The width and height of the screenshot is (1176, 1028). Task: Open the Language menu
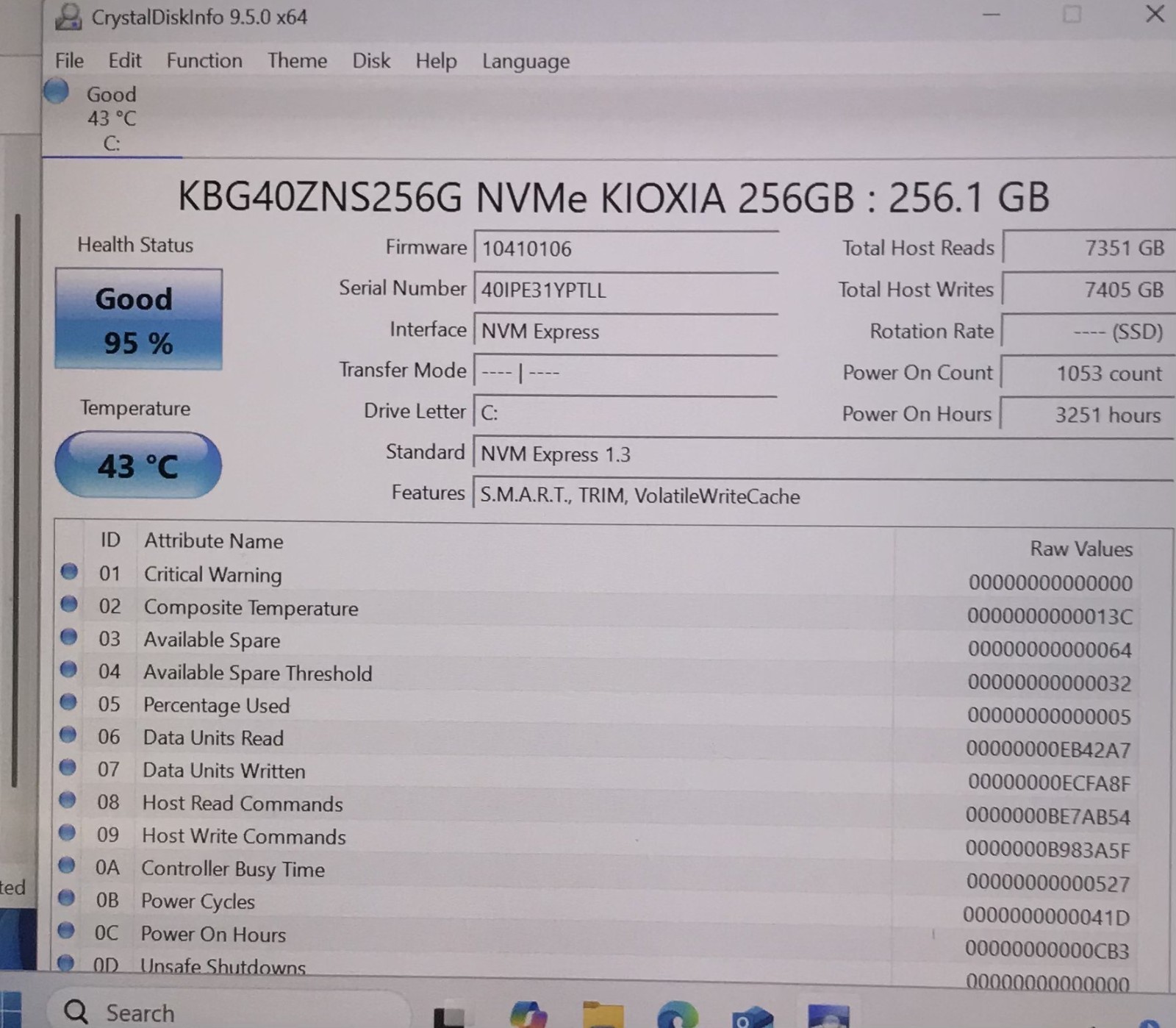click(526, 62)
